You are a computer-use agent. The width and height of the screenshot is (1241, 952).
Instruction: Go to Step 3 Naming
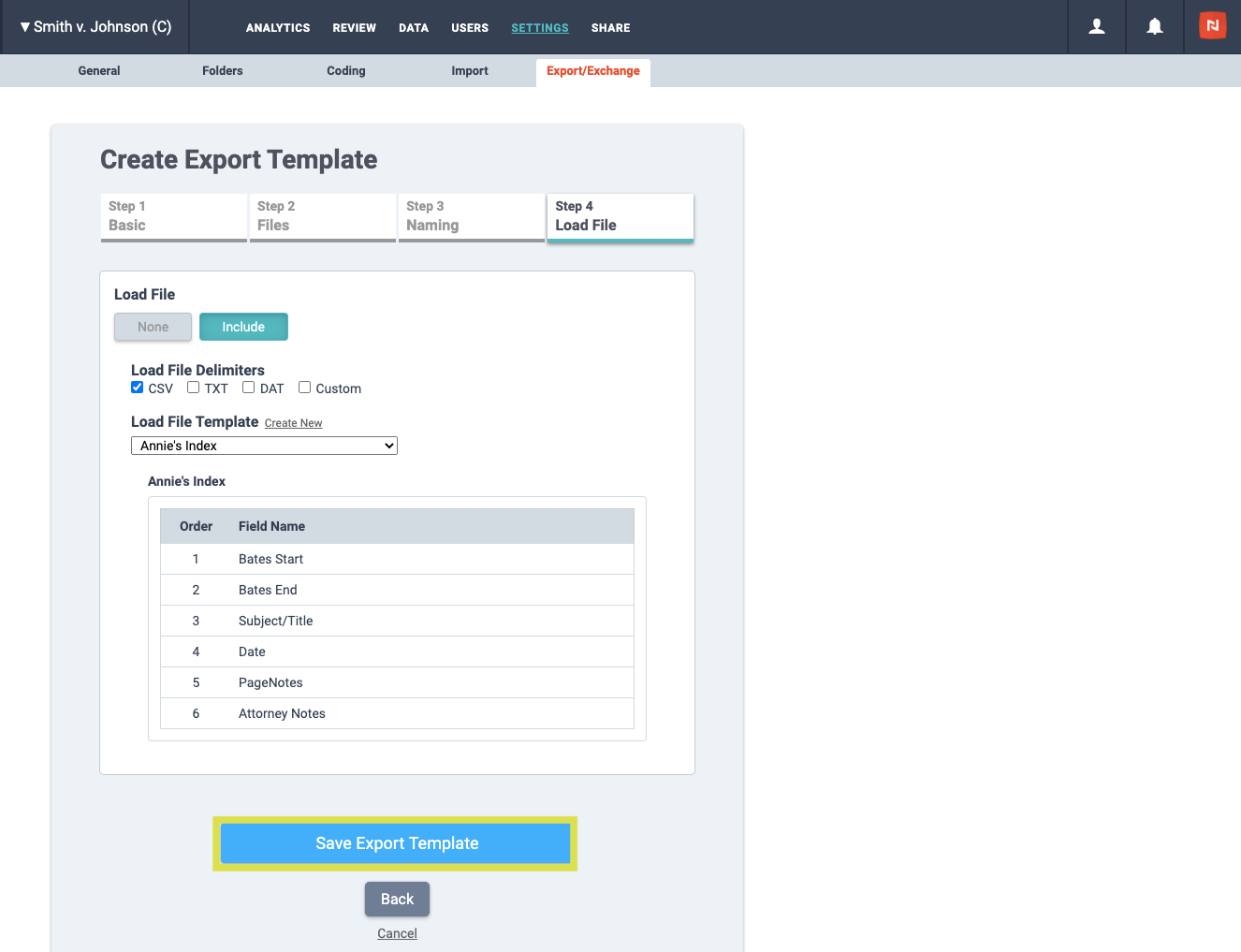[472, 217]
